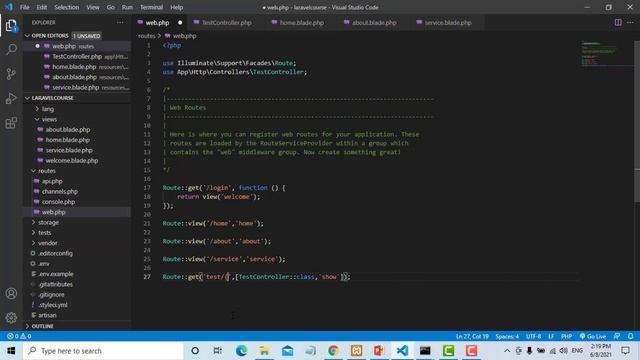This screenshot has height=360, width=640.
Task: Open Cortana circle icon on taskbar
Action: coord(195,351)
